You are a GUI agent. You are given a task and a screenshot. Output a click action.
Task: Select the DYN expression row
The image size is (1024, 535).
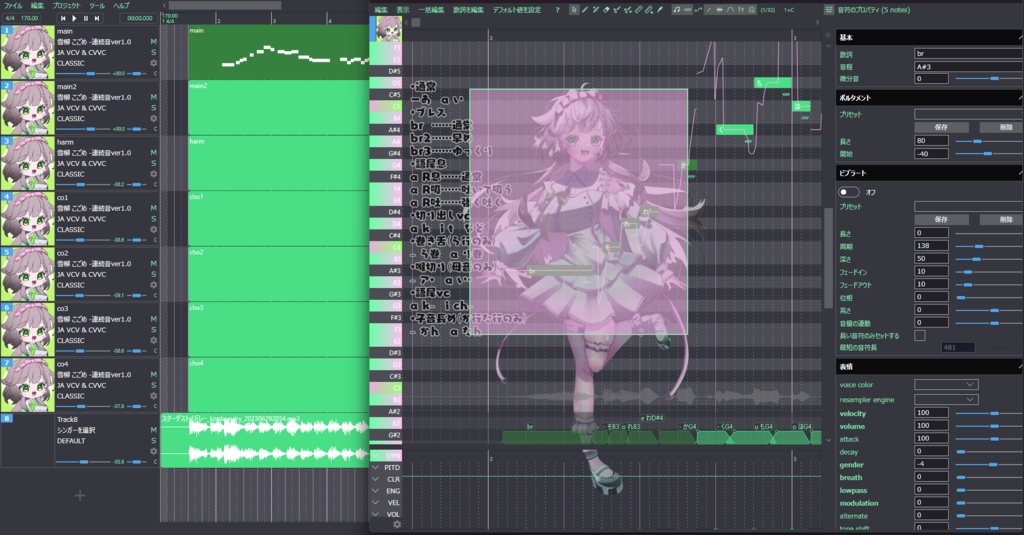coord(386,456)
